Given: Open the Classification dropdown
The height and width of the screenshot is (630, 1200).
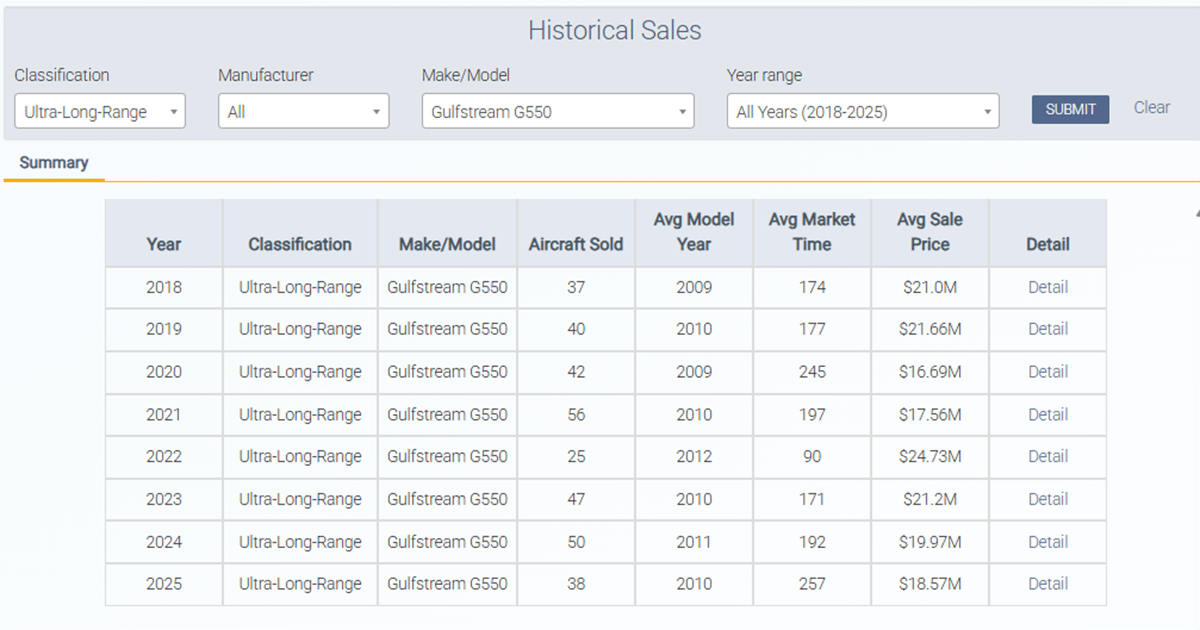Looking at the screenshot, I should pyautogui.click(x=99, y=111).
